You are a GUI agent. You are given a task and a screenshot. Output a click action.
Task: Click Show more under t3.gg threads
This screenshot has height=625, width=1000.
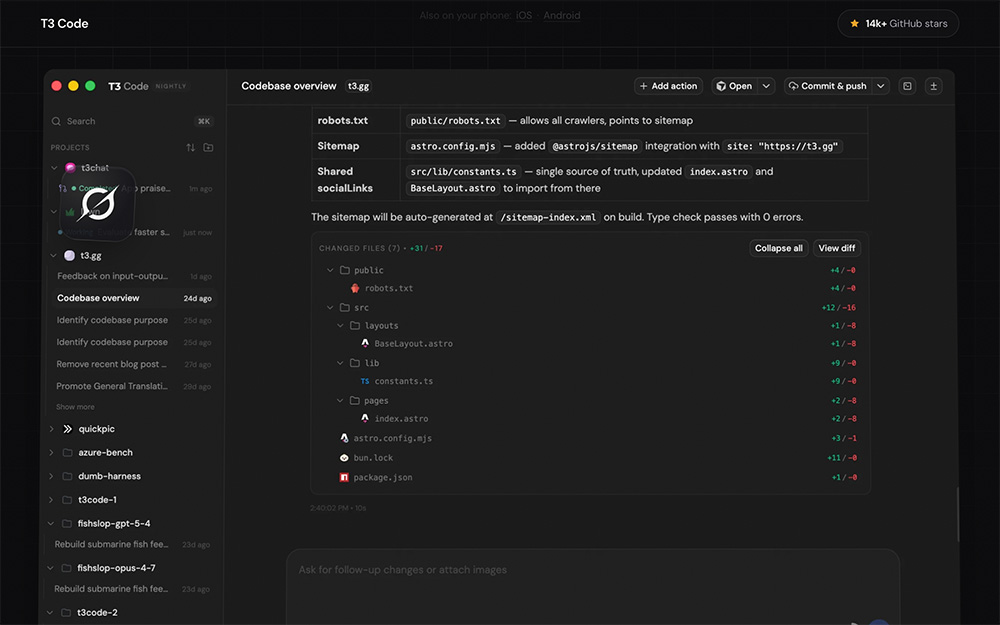75,407
